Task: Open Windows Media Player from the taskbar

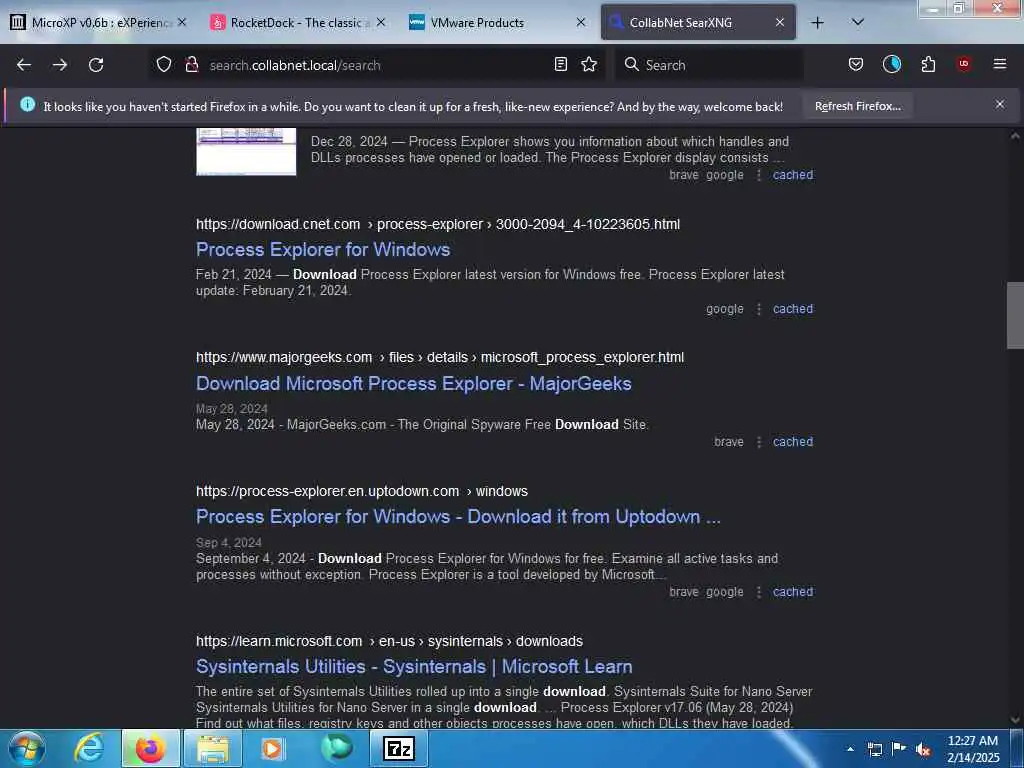Action: click(273, 748)
